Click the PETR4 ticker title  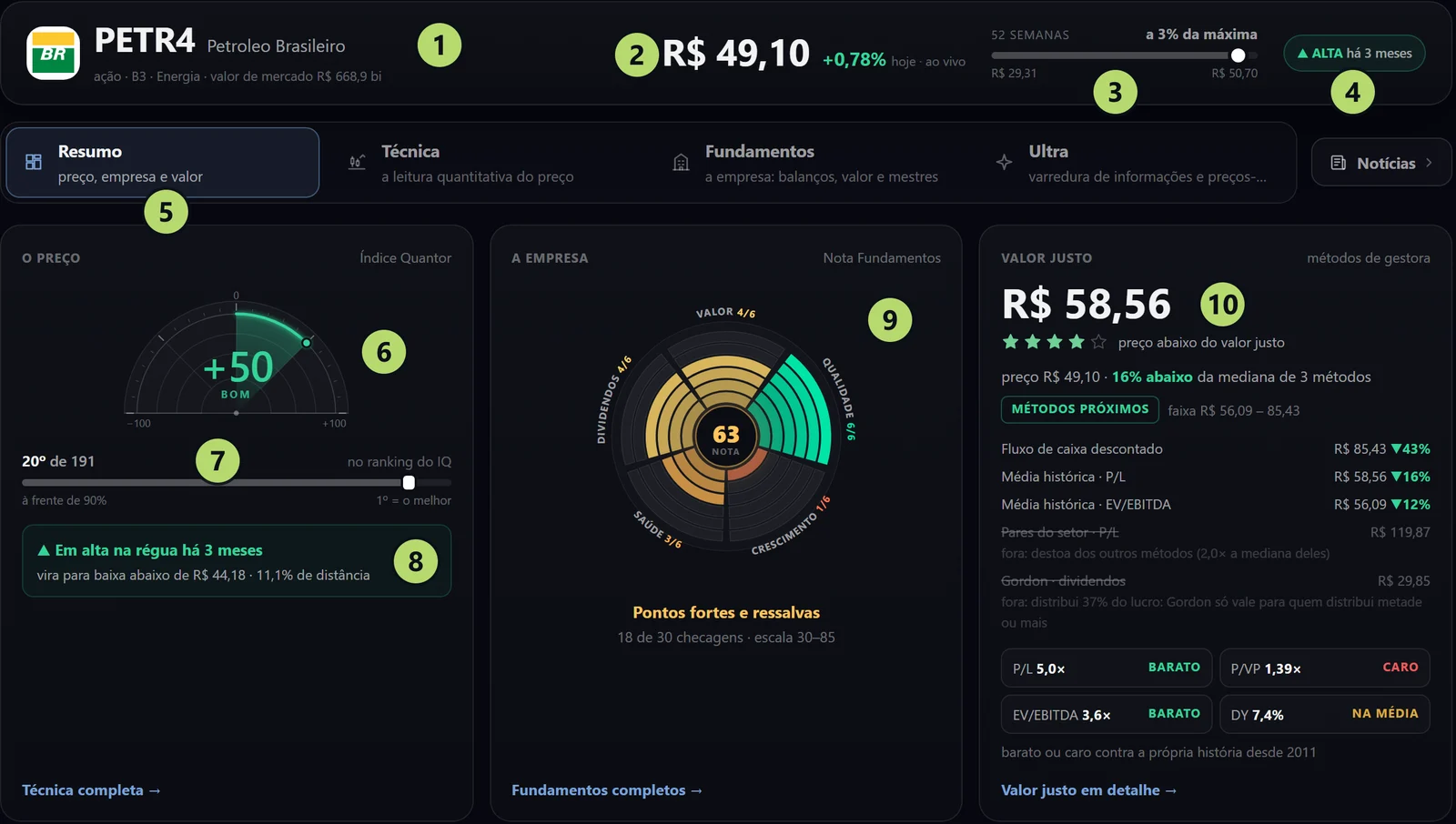pyautogui.click(x=145, y=41)
